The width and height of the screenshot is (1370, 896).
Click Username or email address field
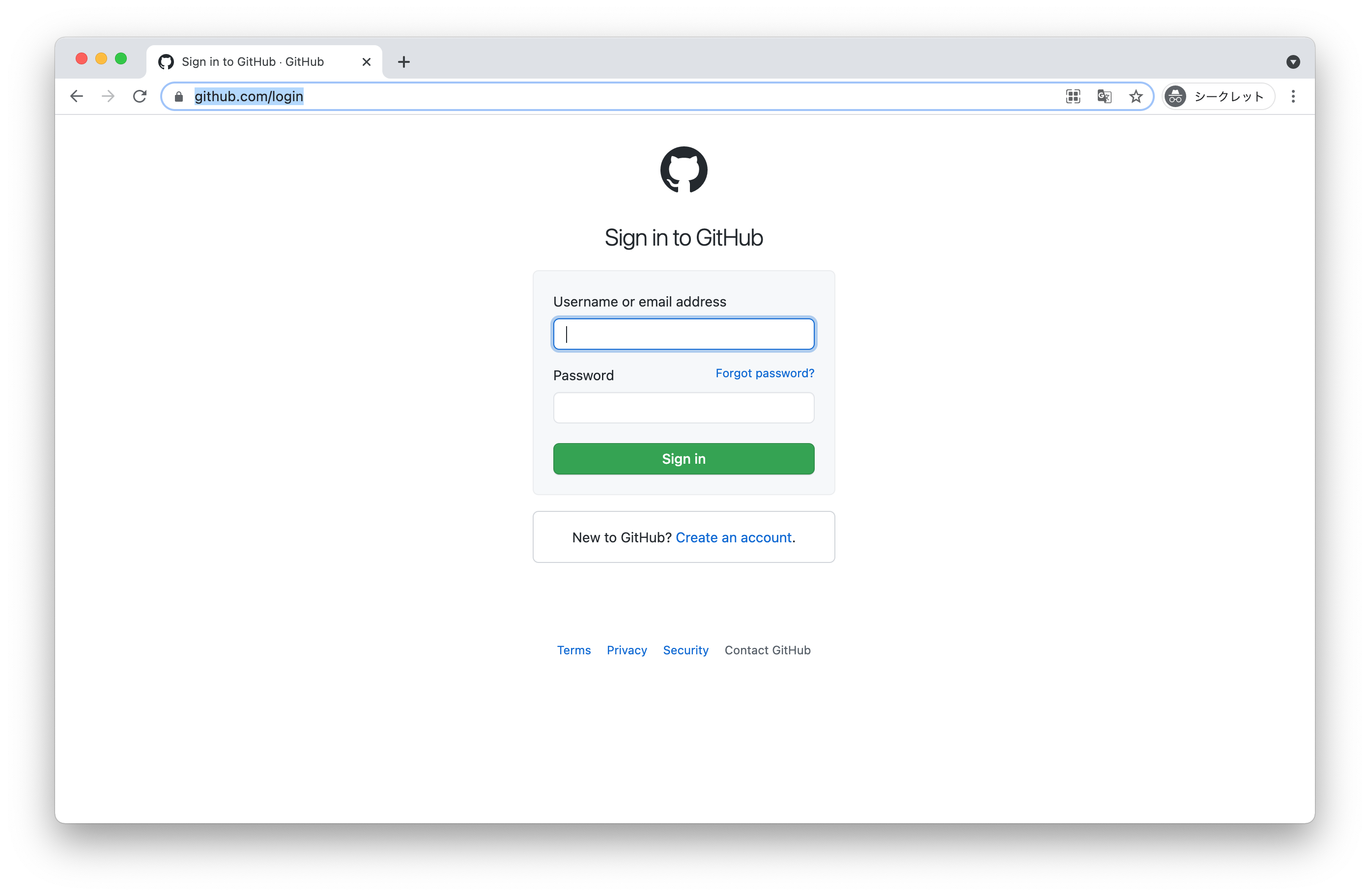(x=684, y=334)
